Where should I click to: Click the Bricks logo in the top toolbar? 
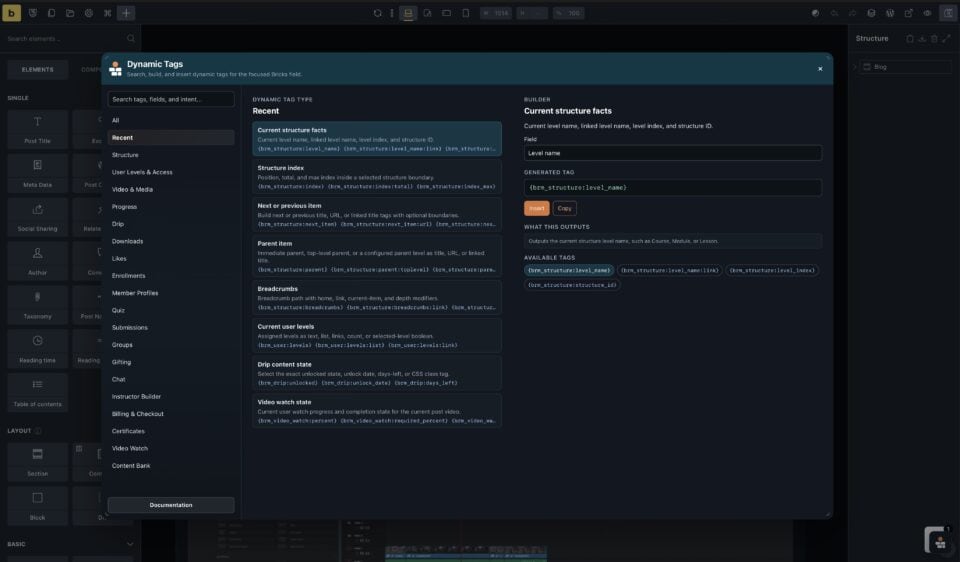[11, 13]
